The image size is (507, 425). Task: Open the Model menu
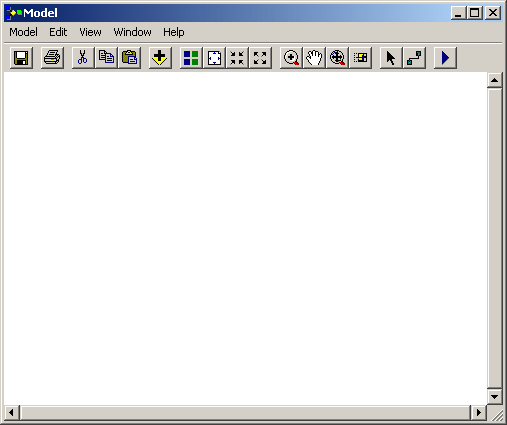[x=23, y=32]
